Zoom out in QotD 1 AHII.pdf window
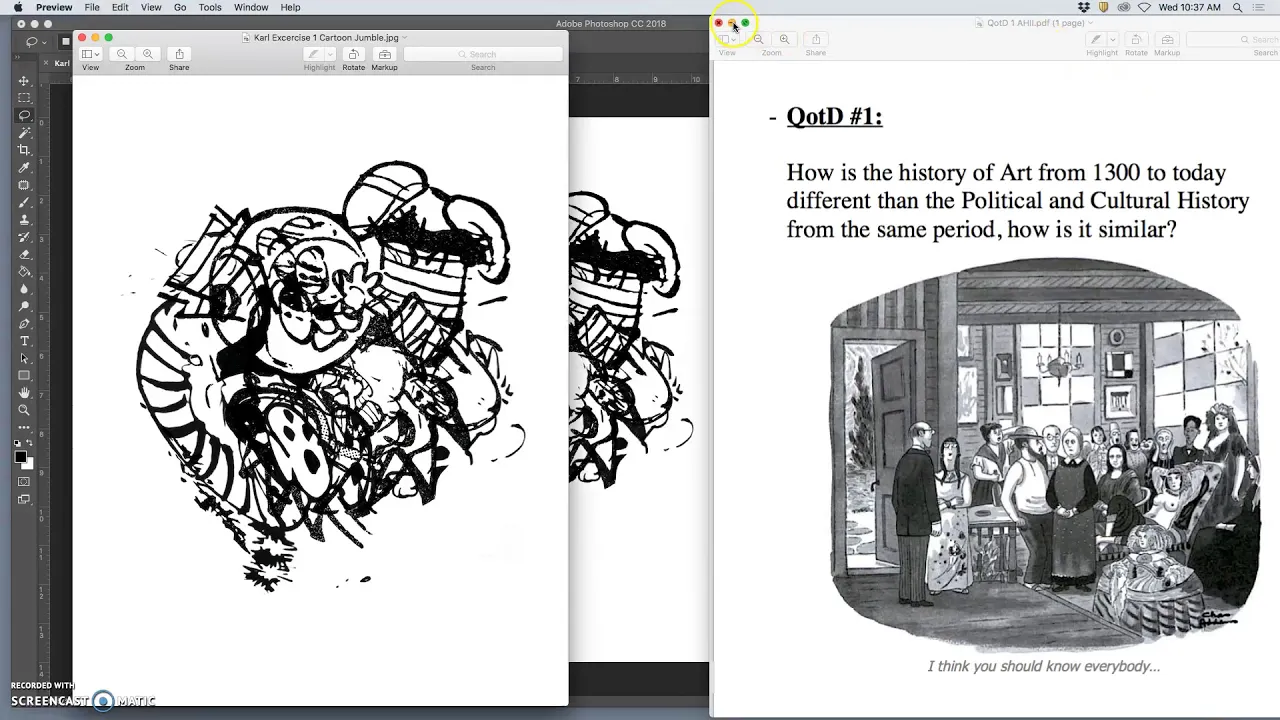 759,39
